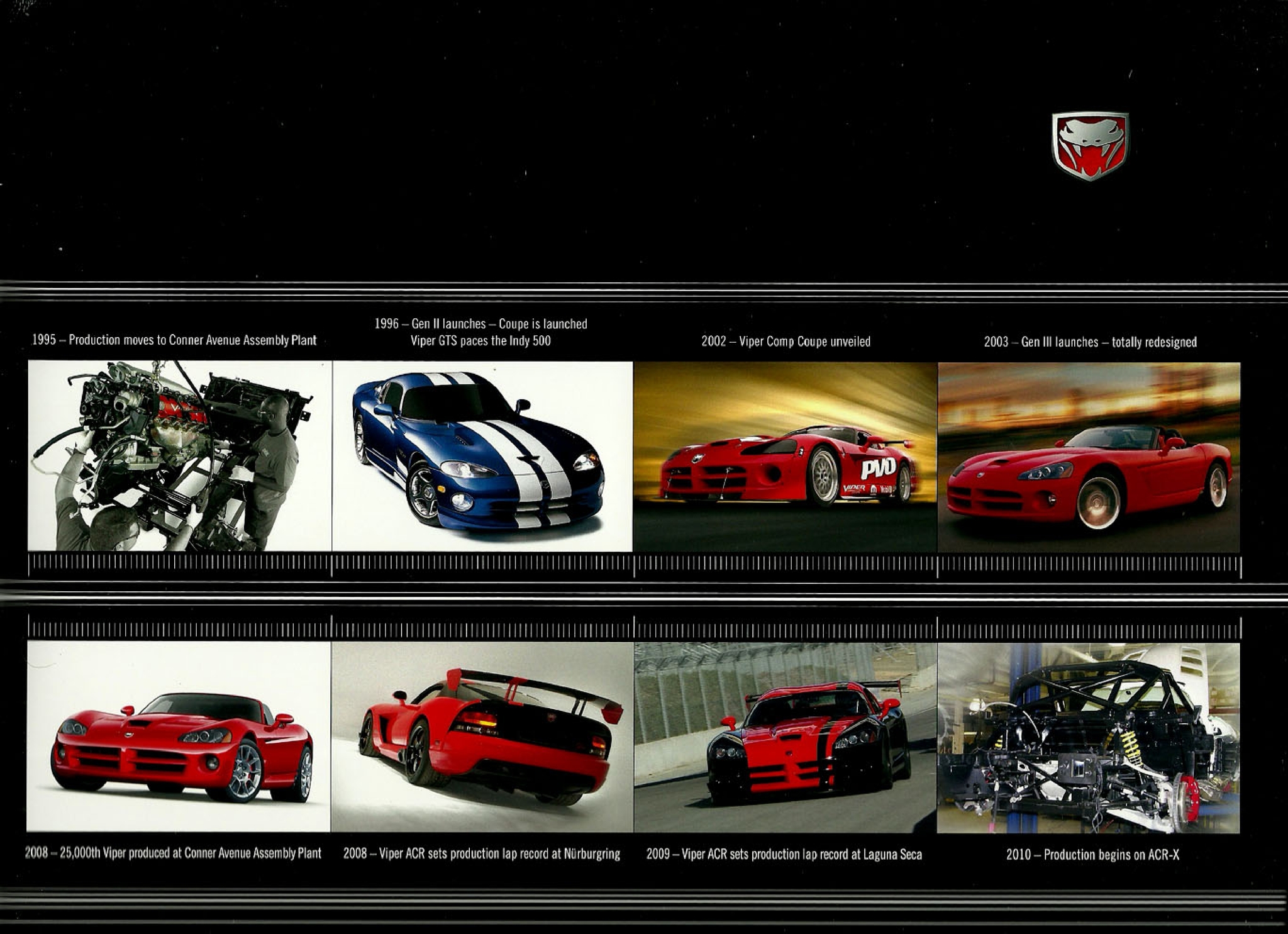Click the 2008 25,000th Viper produced caption
This screenshot has height=934, width=1288.
point(173,853)
